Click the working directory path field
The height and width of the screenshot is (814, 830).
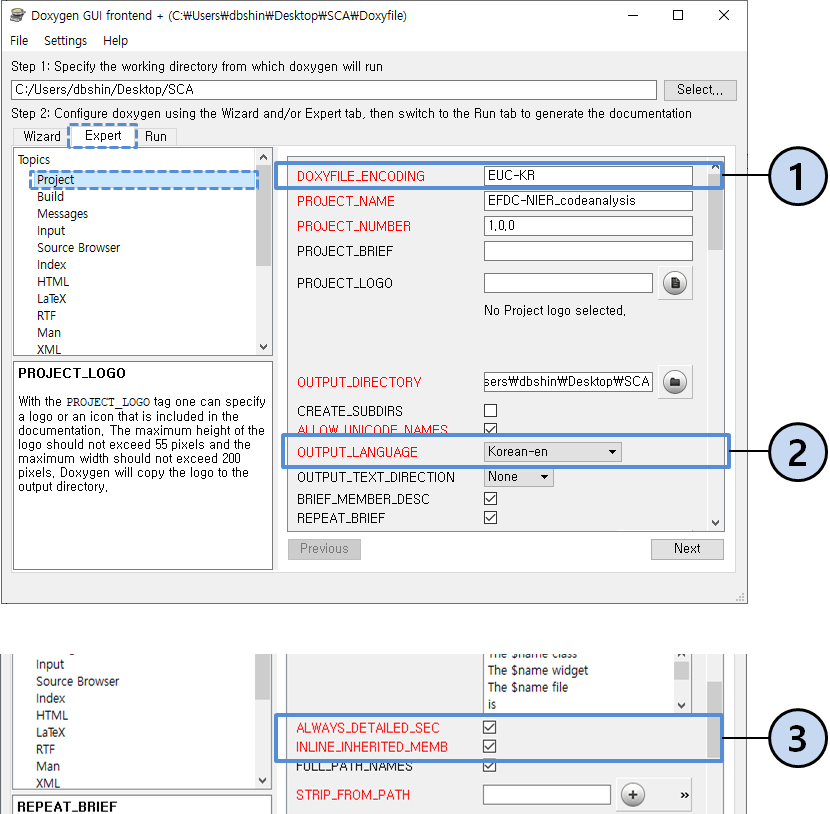pos(333,90)
